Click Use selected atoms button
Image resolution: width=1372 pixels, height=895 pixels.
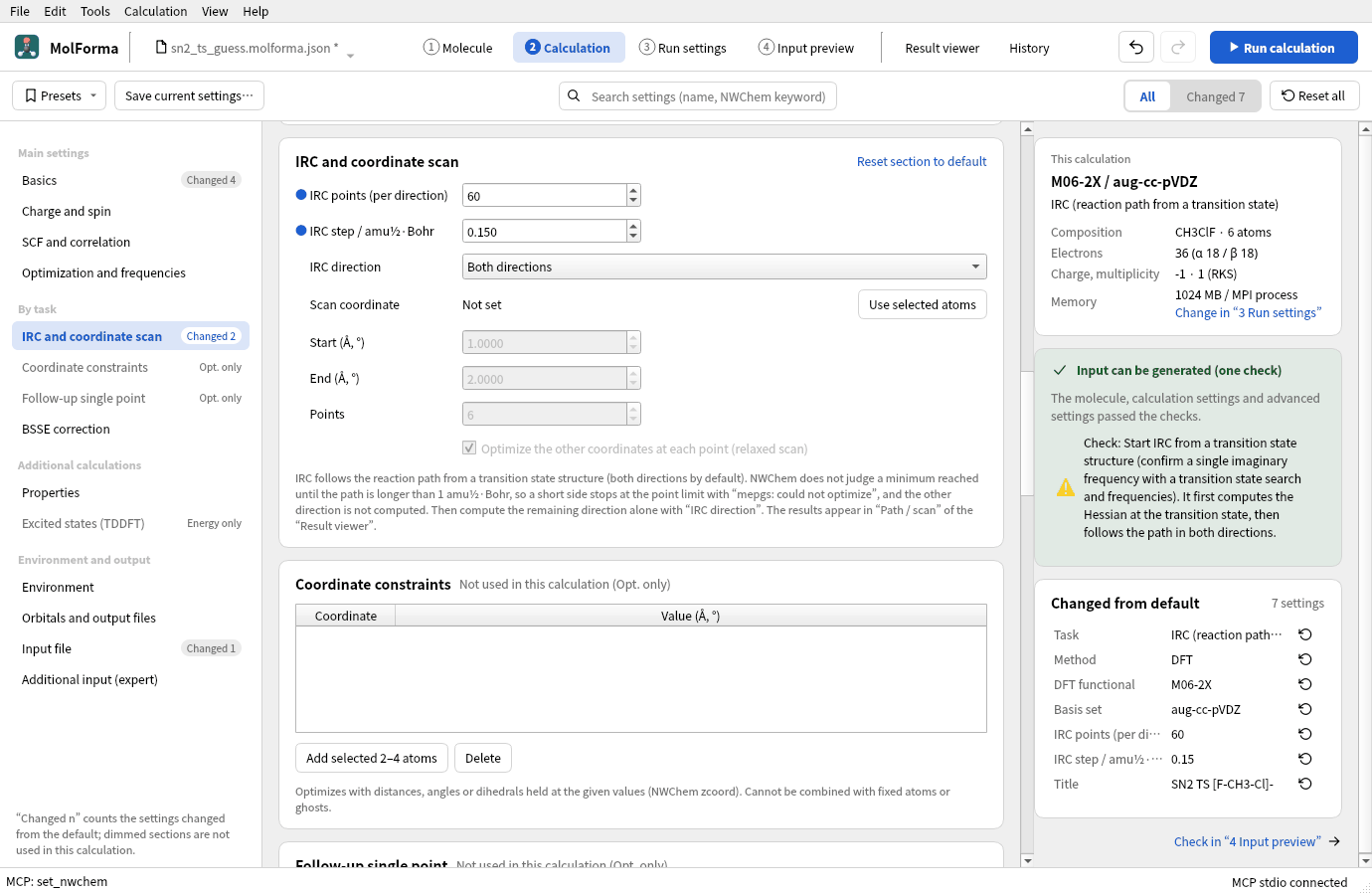coord(923,304)
